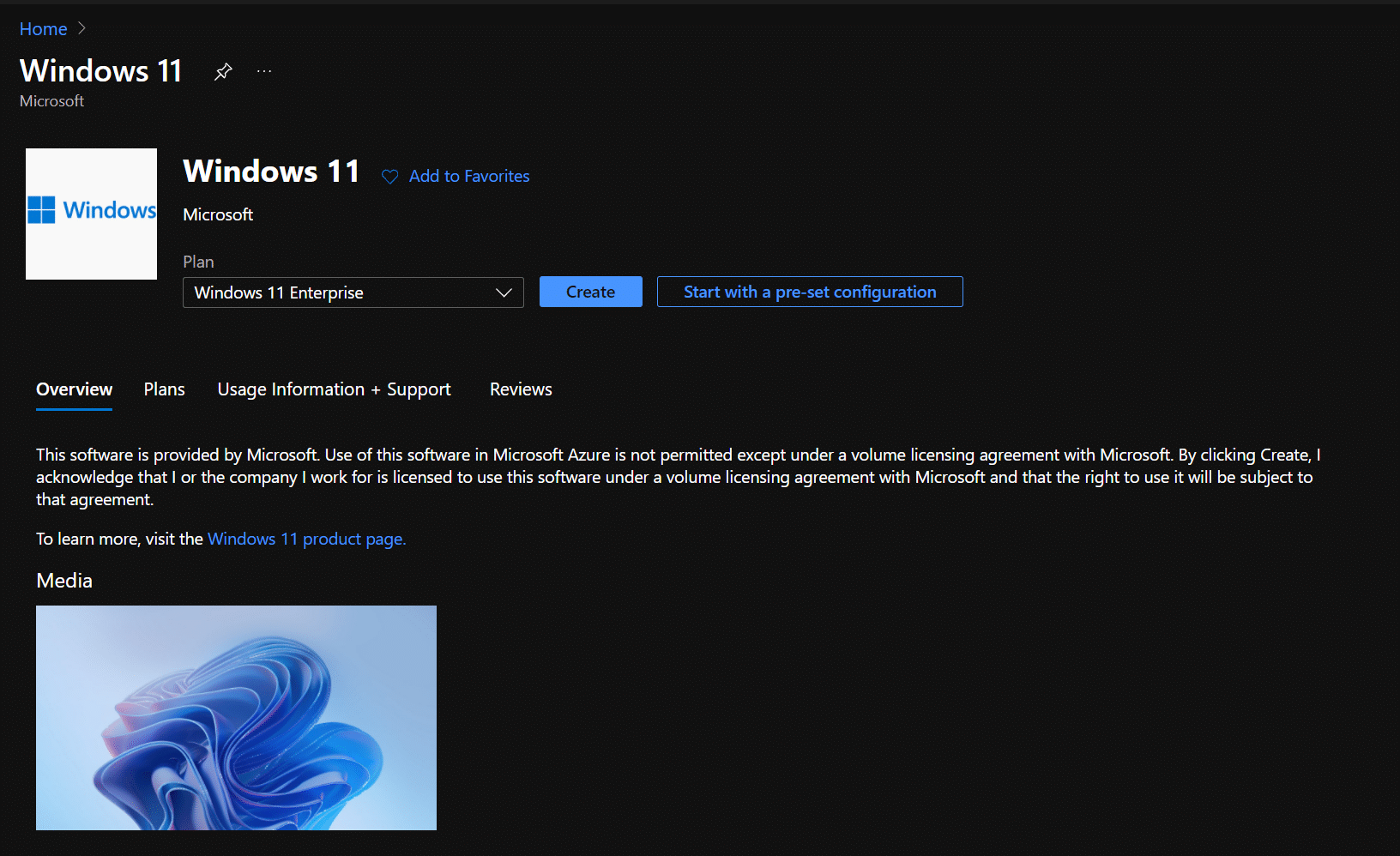
Task: Click the Microsoft subtitle under page title
Action: [51, 101]
